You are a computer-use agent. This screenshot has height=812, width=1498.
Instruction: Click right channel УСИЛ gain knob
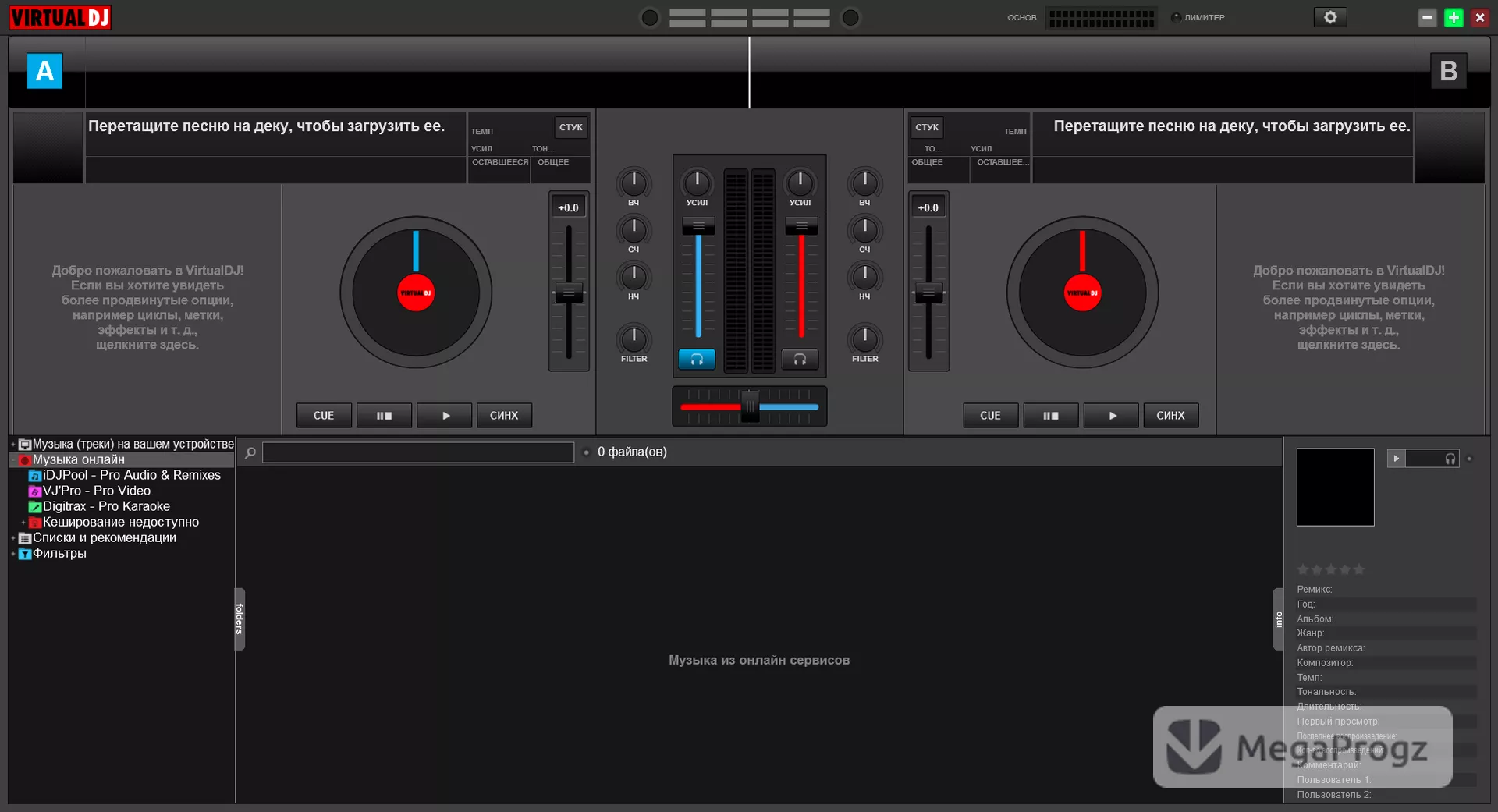pyautogui.click(x=800, y=183)
